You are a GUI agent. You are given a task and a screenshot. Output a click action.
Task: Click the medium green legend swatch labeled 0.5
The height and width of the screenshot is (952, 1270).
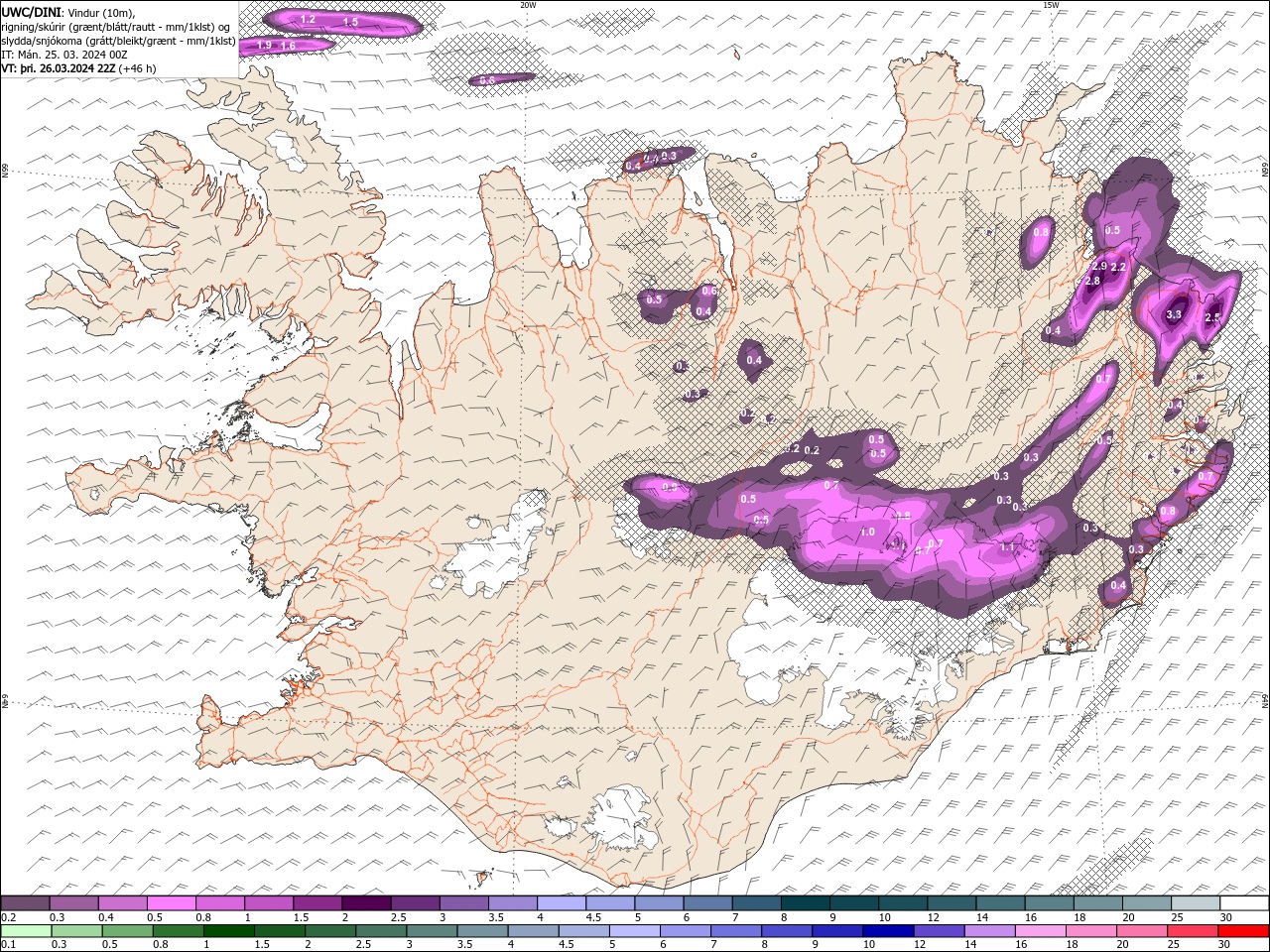tap(127, 931)
